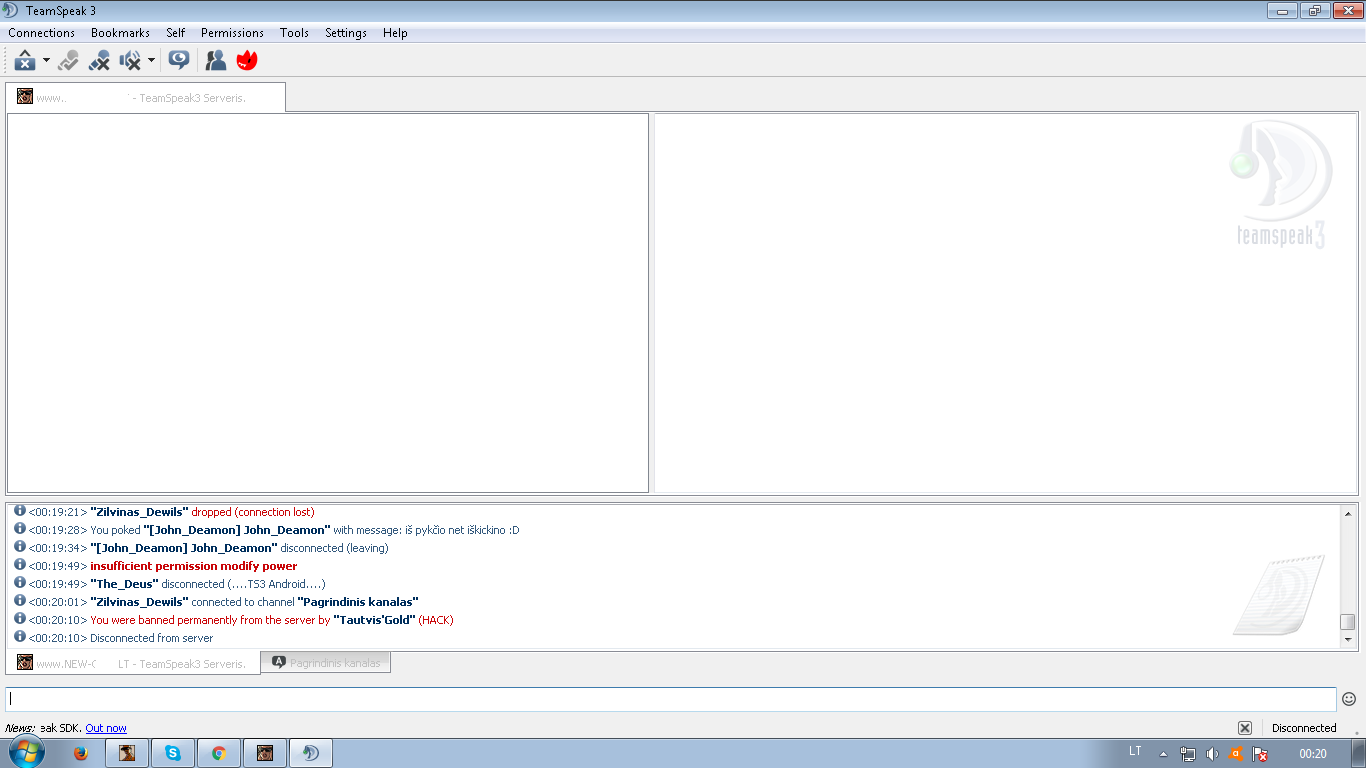
Task: Launch Firefox from the taskbar
Action: 81,753
